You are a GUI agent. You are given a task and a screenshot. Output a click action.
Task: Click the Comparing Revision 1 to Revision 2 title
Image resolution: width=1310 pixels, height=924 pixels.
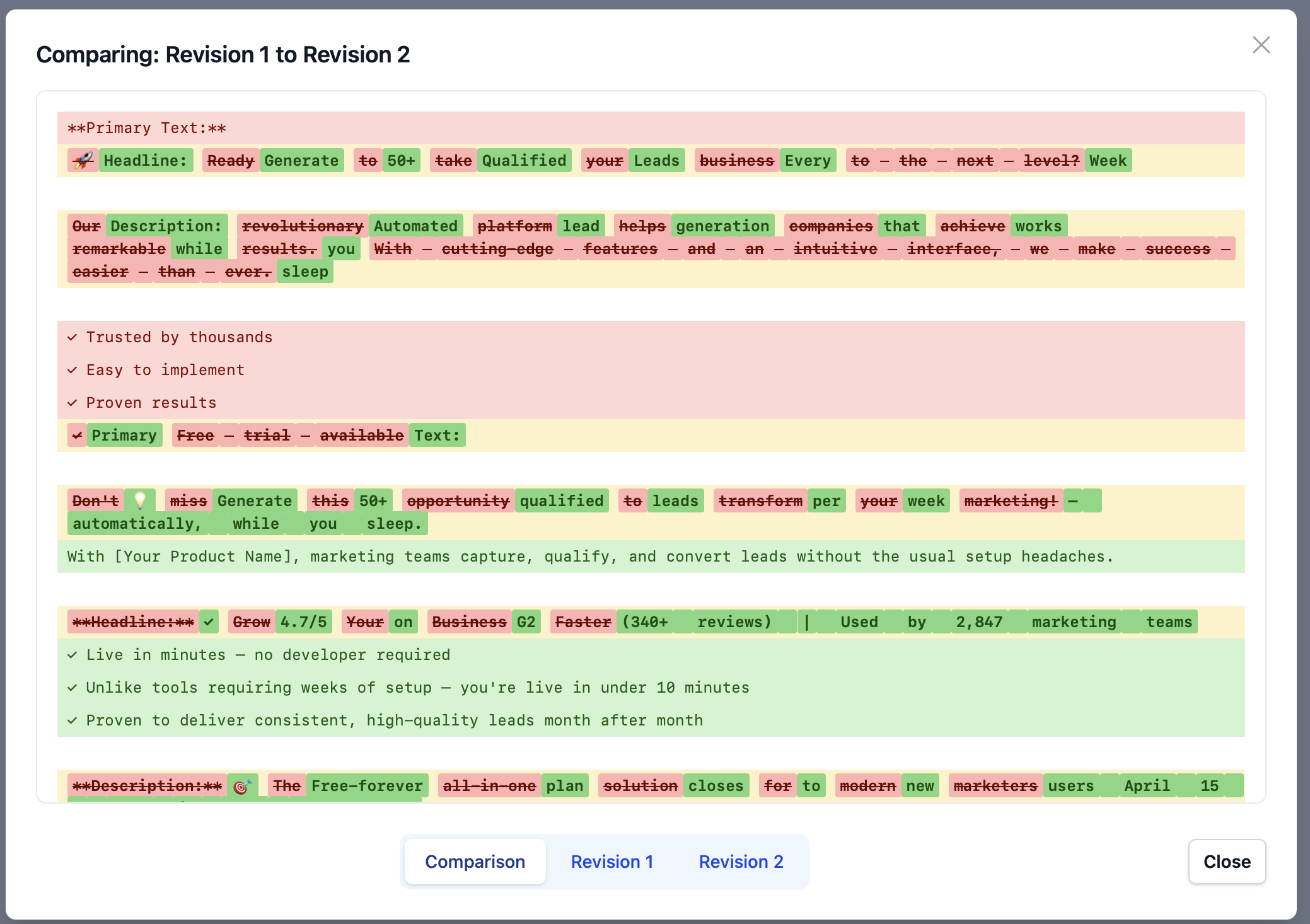[223, 55]
